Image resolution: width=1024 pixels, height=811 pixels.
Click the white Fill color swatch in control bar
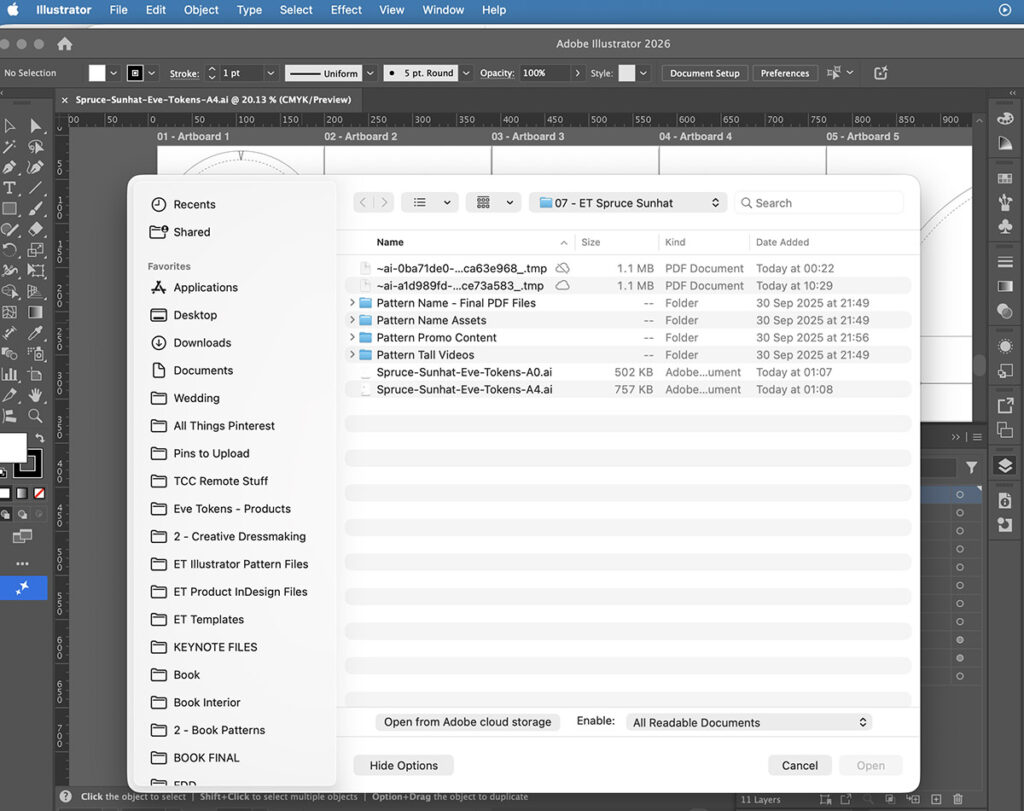97,73
